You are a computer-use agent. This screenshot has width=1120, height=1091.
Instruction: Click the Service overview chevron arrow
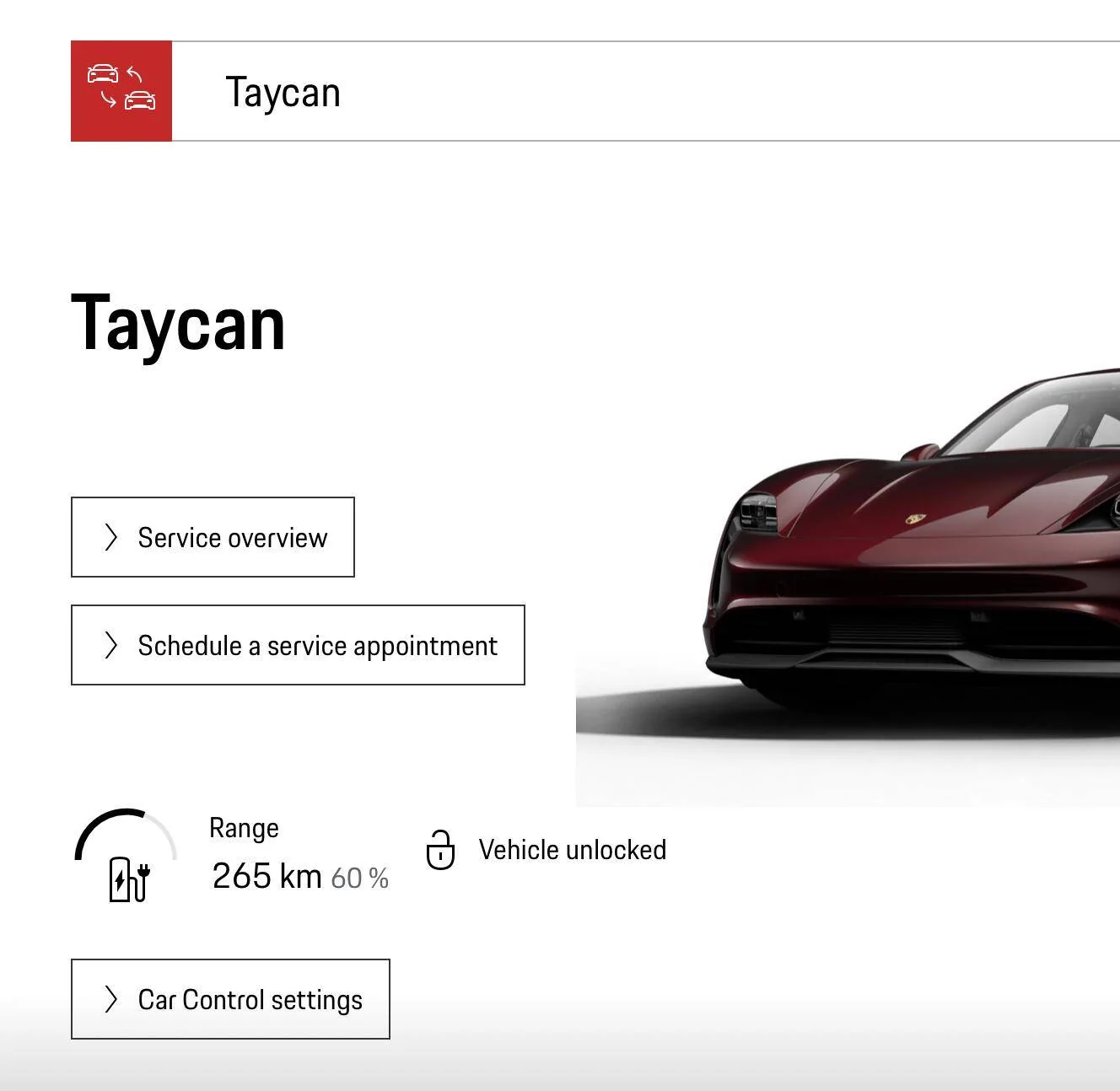click(110, 537)
